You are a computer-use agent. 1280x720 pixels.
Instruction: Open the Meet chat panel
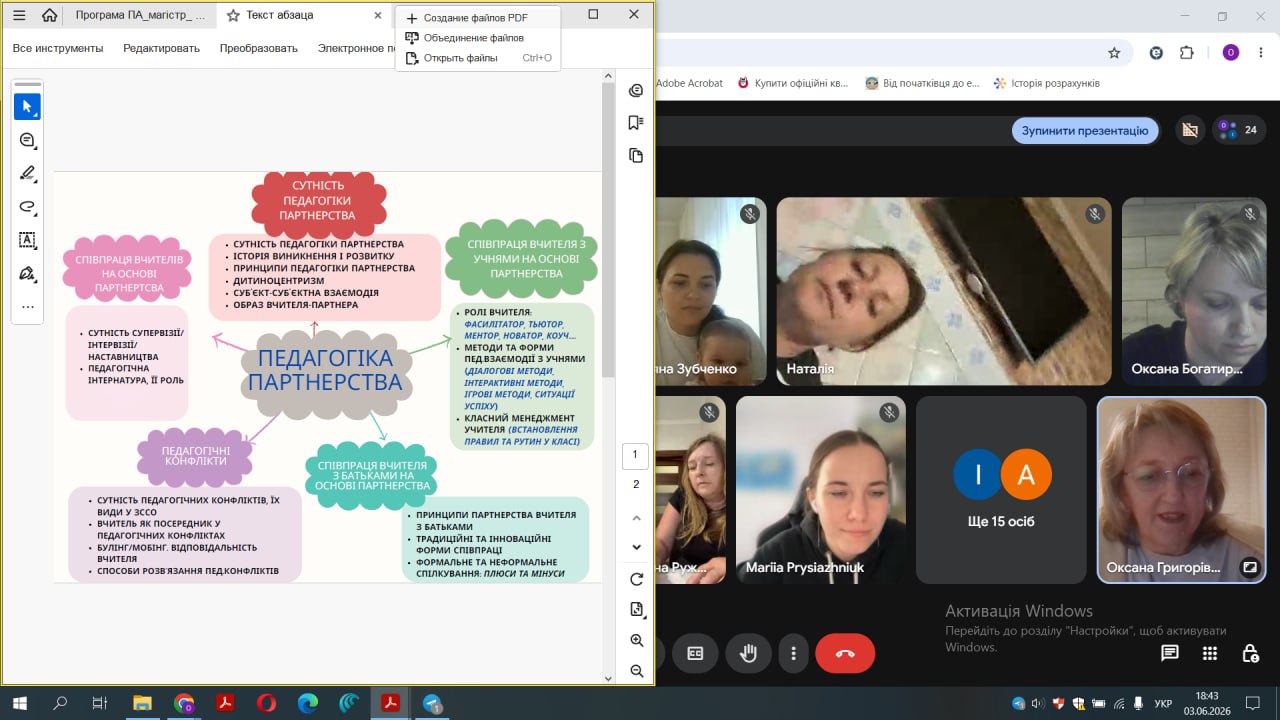(x=1169, y=654)
